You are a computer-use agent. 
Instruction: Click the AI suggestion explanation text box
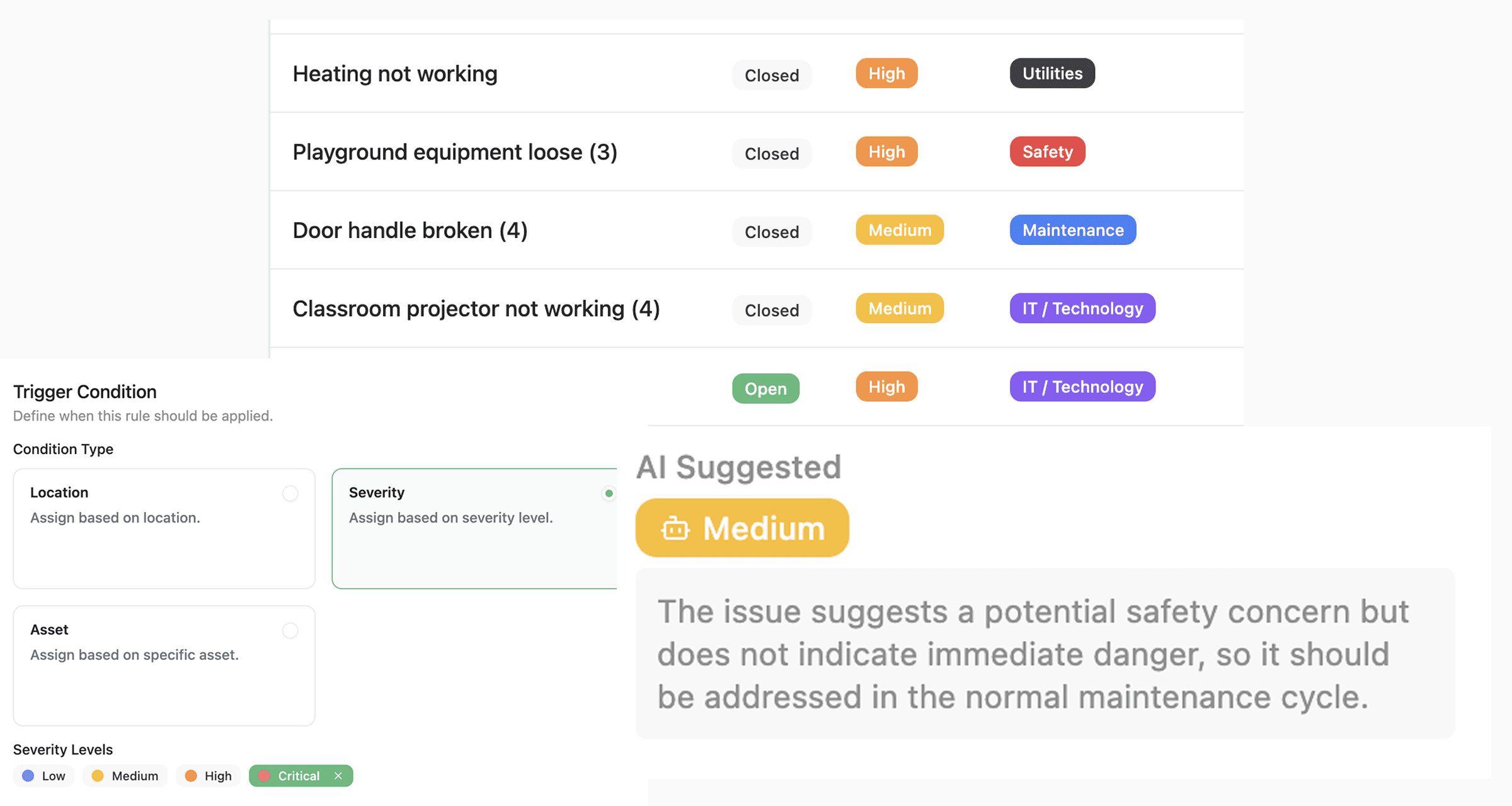[1045, 654]
